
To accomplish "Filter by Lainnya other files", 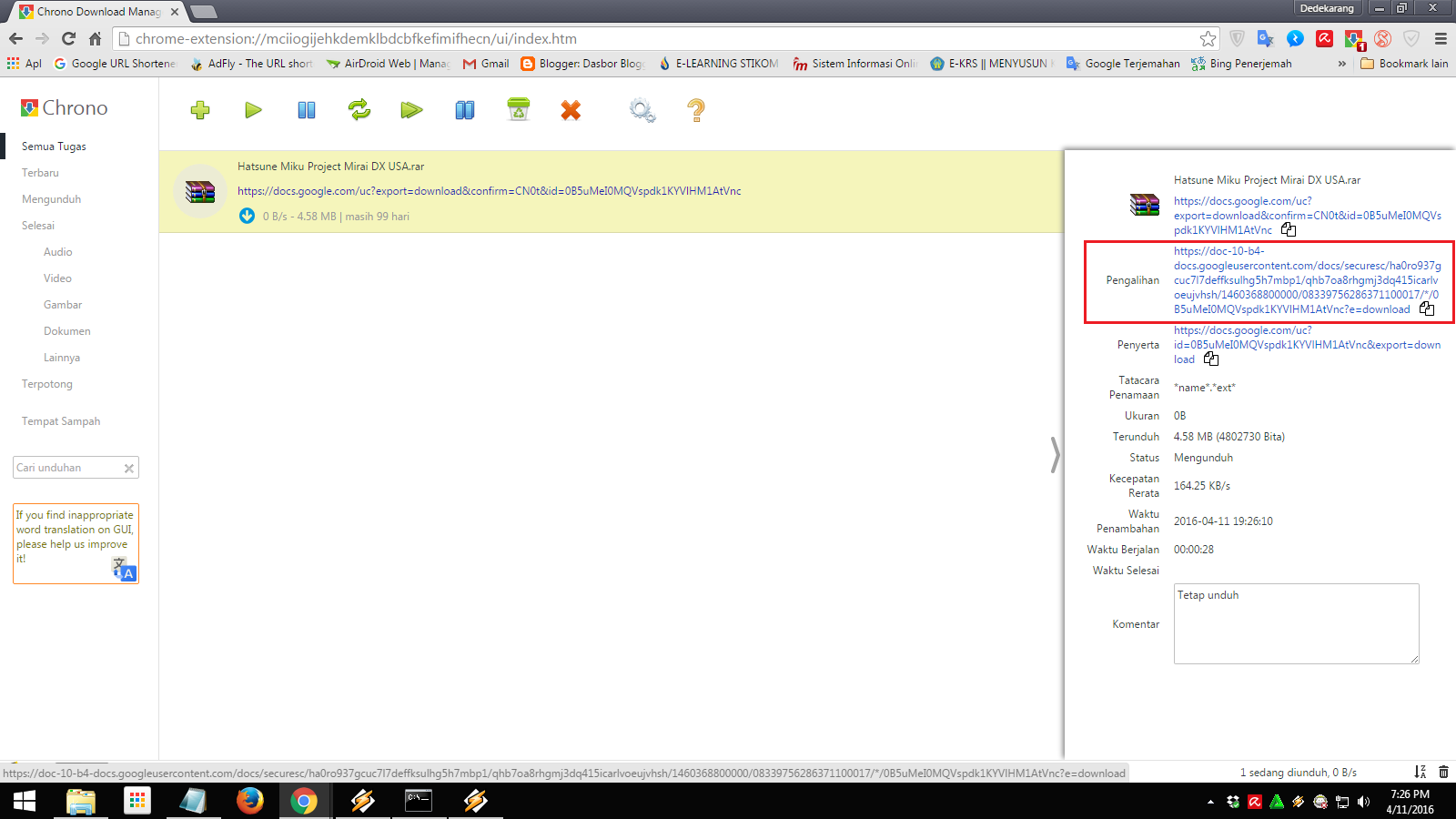I will [x=62, y=357].
